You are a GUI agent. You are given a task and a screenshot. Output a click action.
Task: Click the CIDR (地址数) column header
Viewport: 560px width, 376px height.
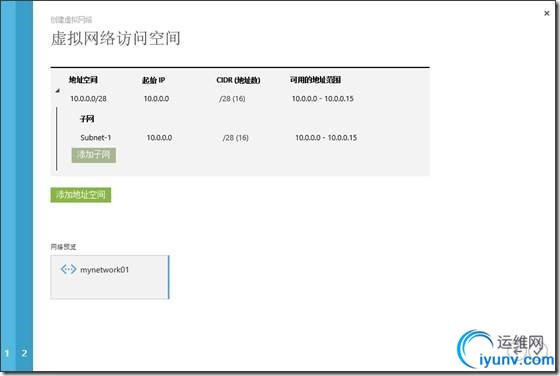pos(238,80)
